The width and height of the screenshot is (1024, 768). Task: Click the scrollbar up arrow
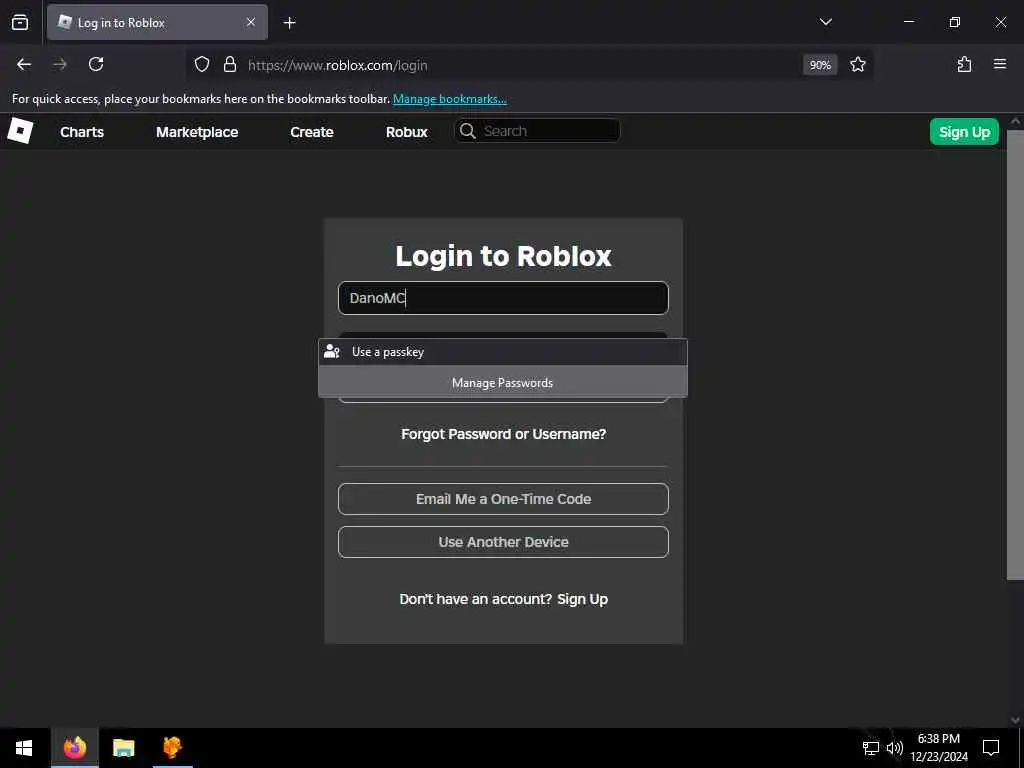pyautogui.click(x=1015, y=122)
